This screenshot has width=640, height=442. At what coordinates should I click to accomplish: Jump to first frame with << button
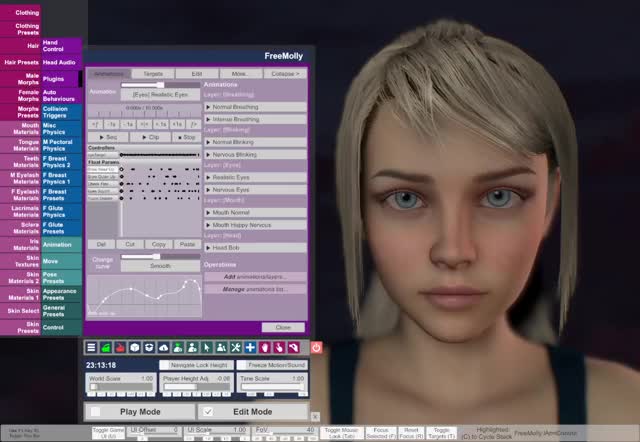point(95,124)
